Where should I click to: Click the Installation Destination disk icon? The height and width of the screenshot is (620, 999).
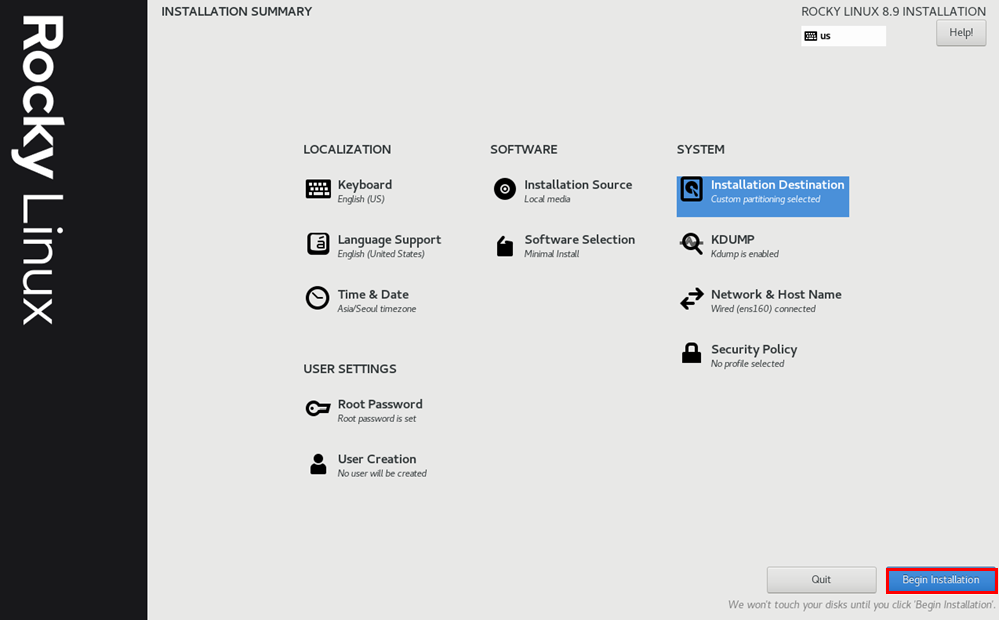691,189
